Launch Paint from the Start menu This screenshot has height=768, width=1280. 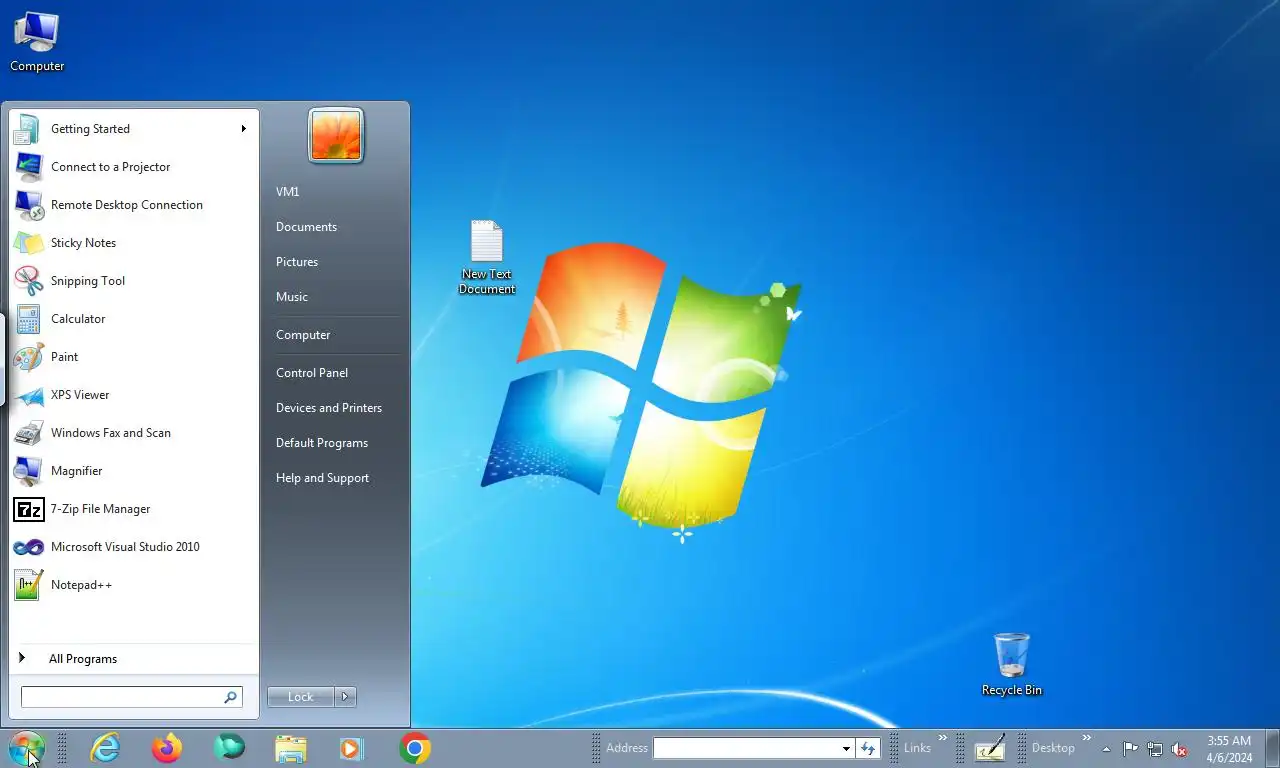pos(134,357)
